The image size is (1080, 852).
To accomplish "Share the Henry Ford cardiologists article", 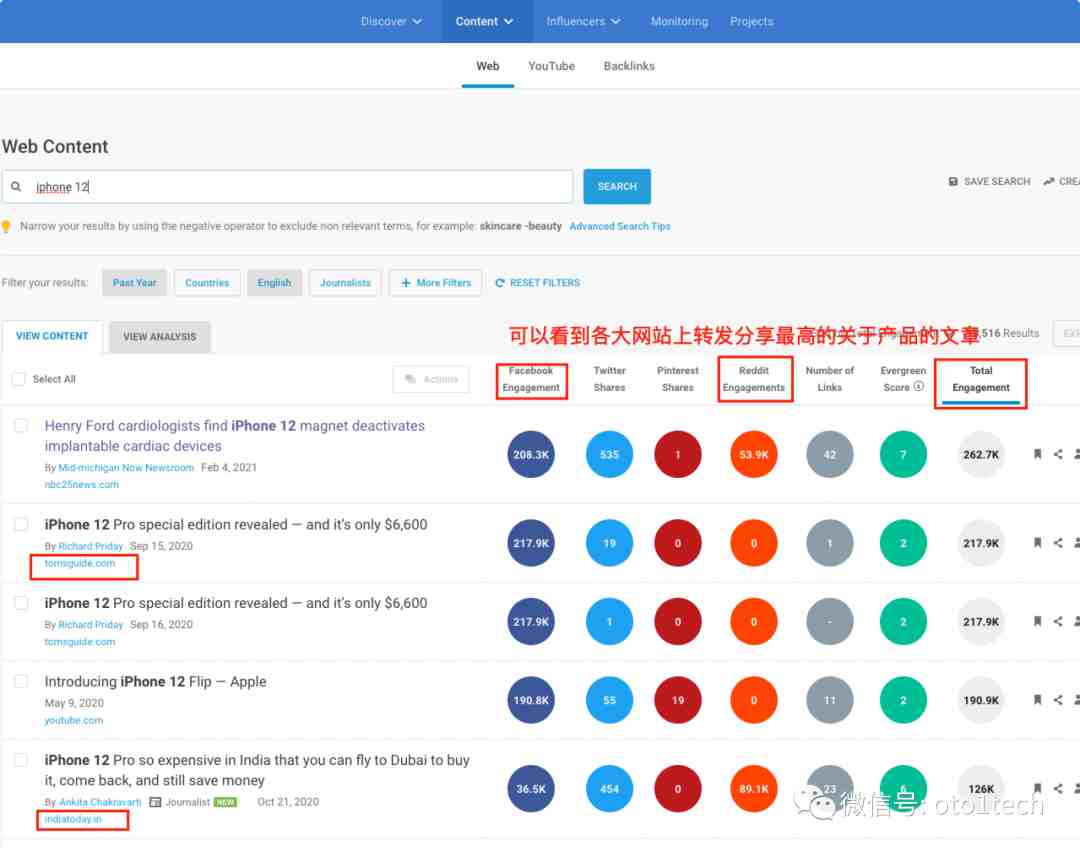I will tap(1058, 454).
